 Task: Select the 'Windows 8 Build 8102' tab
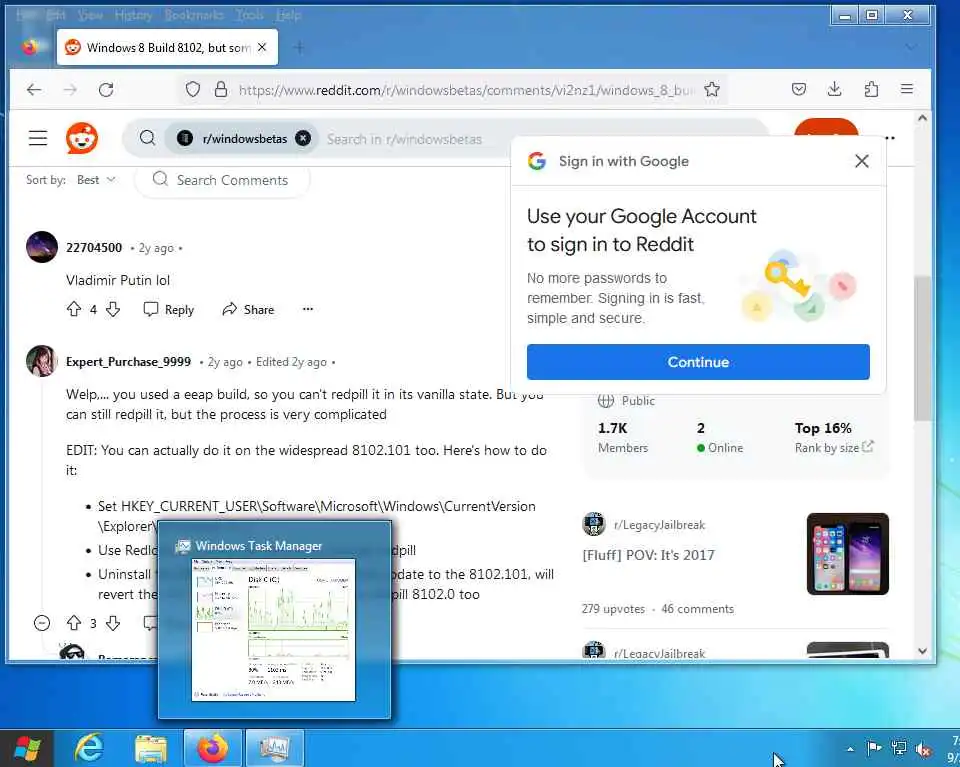coord(168,47)
